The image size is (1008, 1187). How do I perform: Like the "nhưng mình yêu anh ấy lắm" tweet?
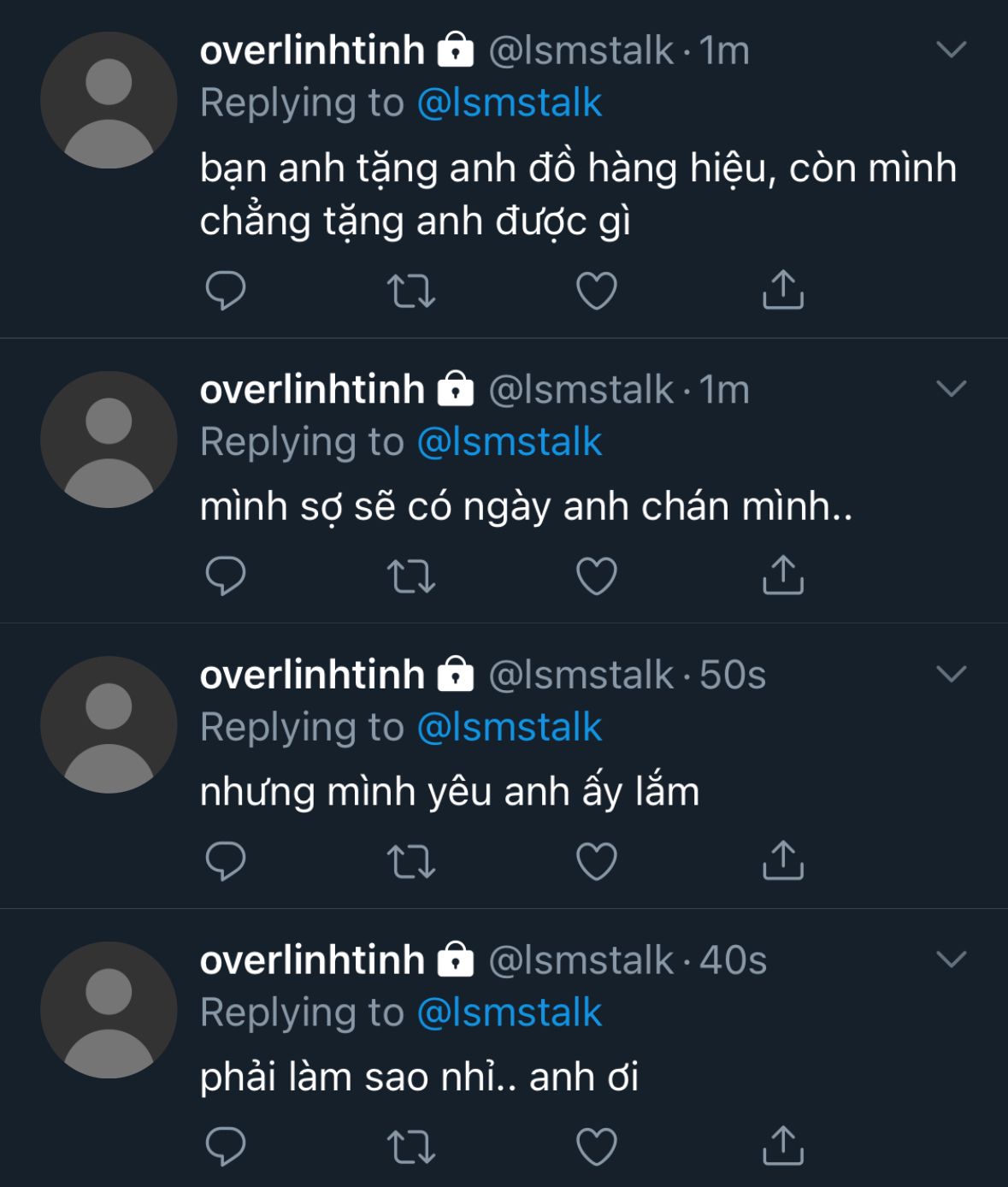point(597,861)
